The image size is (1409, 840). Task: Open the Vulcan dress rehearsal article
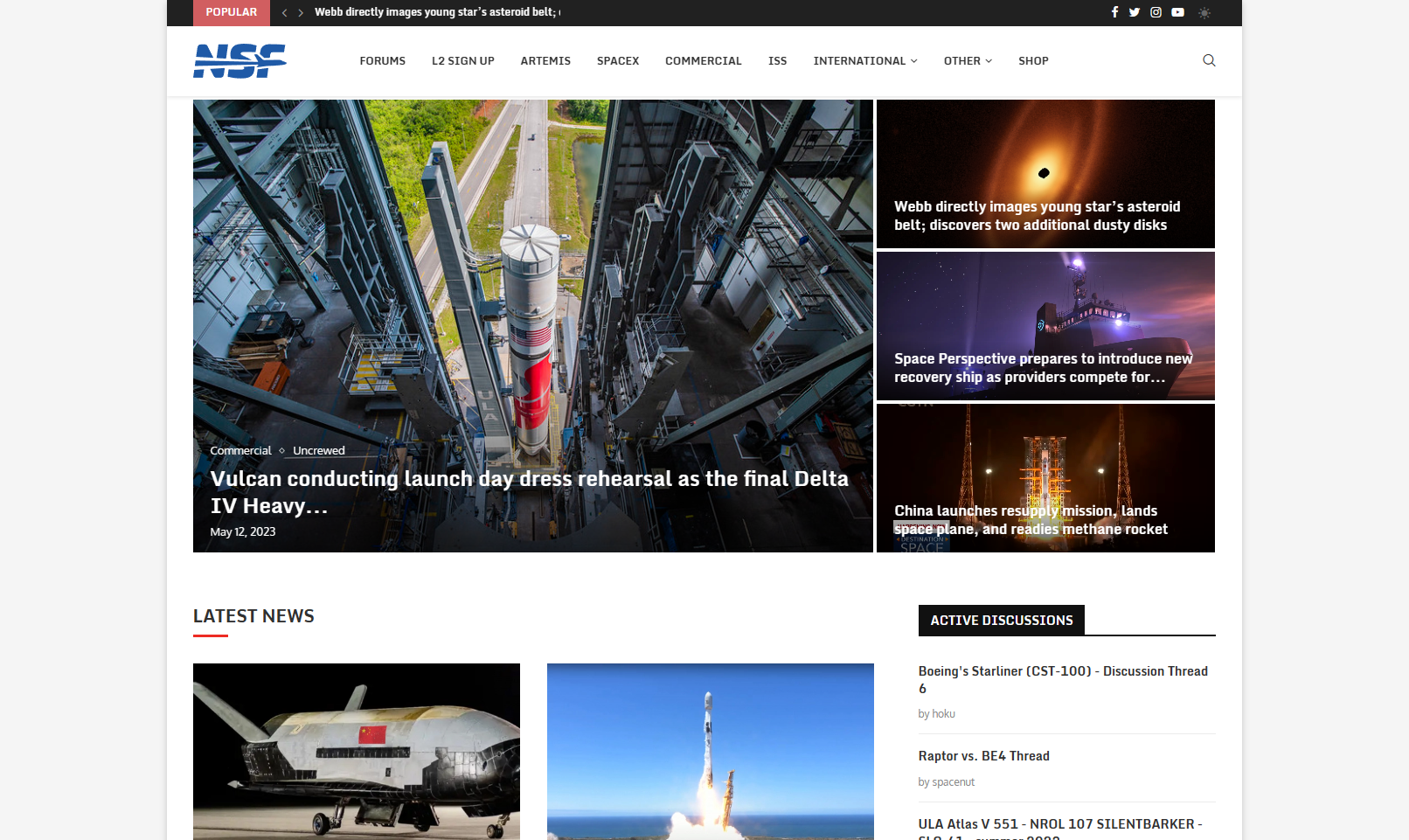[x=529, y=492]
